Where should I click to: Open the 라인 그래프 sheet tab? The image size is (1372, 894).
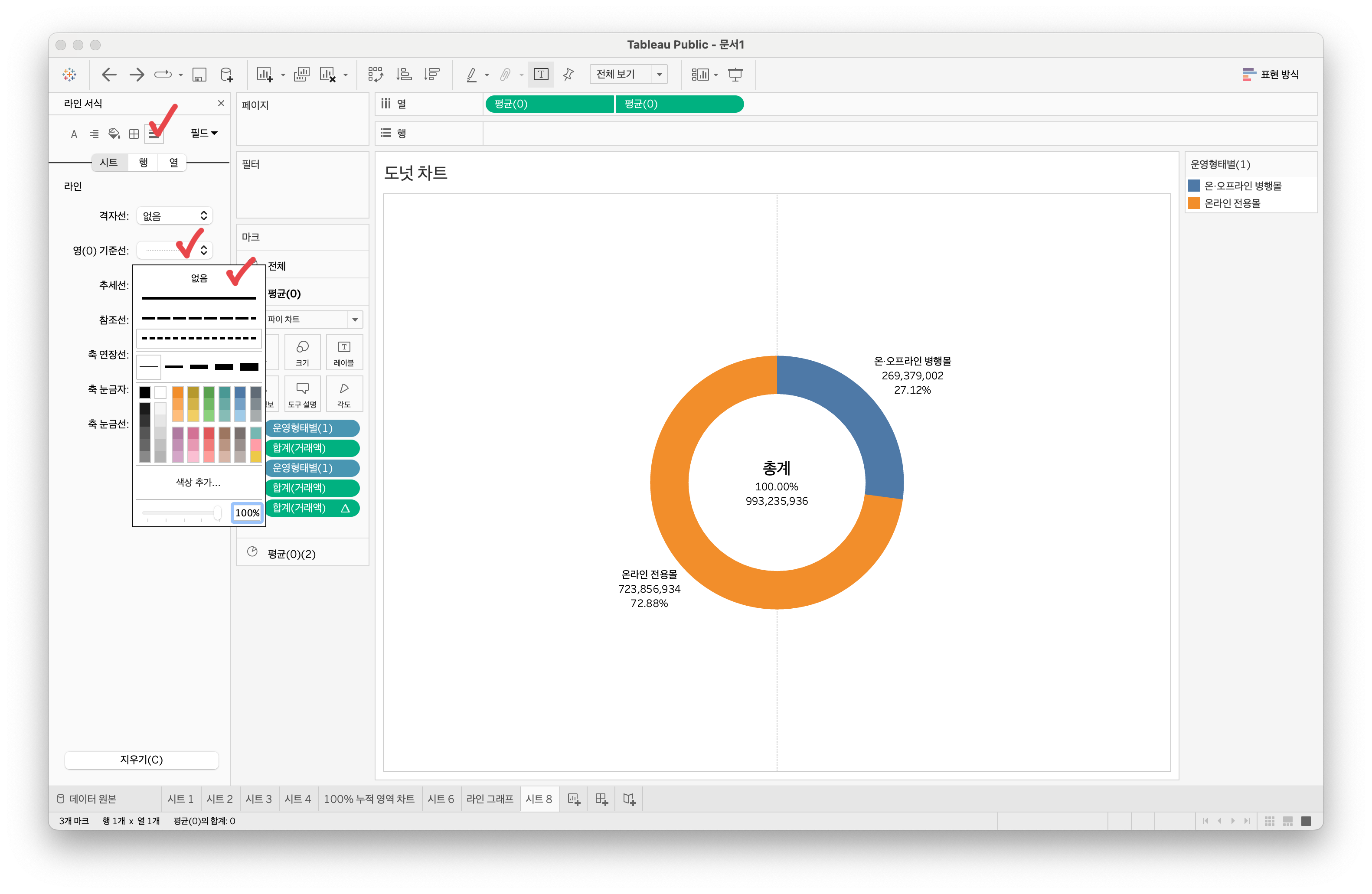[x=490, y=799]
